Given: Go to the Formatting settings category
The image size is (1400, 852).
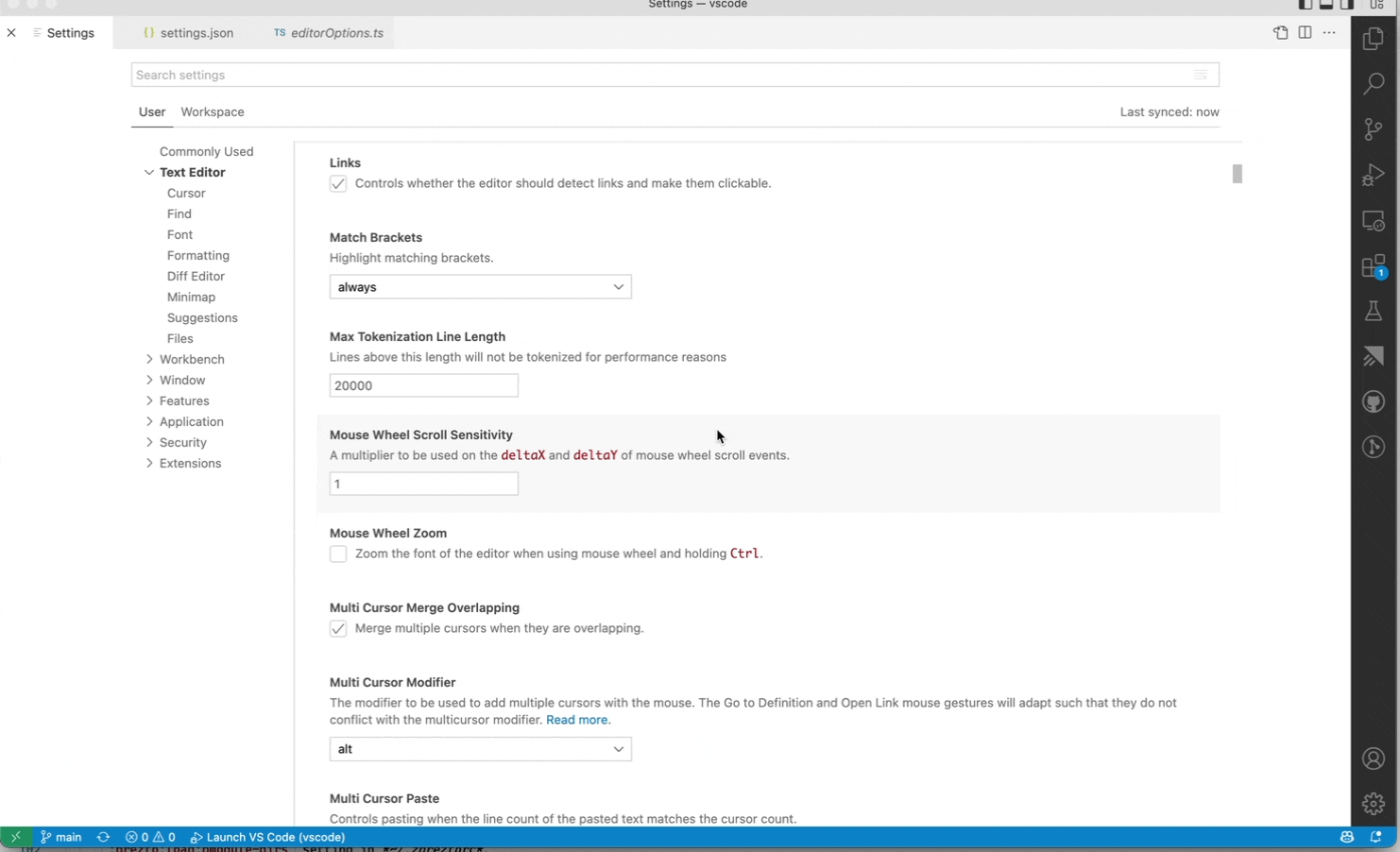Looking at the screenshot, I should click(198, 256).
